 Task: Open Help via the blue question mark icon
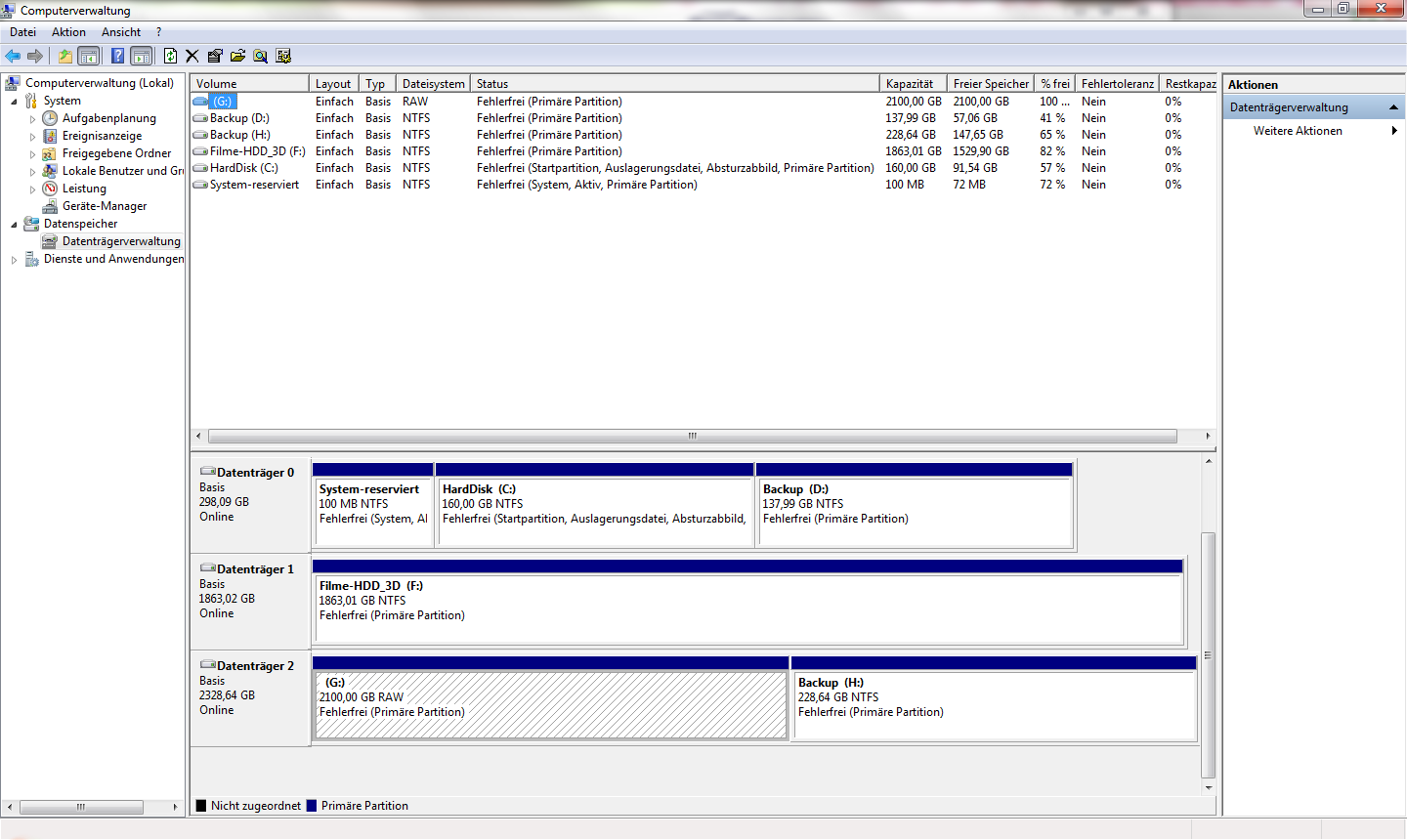pyautogui.click(x=117, y=56)
